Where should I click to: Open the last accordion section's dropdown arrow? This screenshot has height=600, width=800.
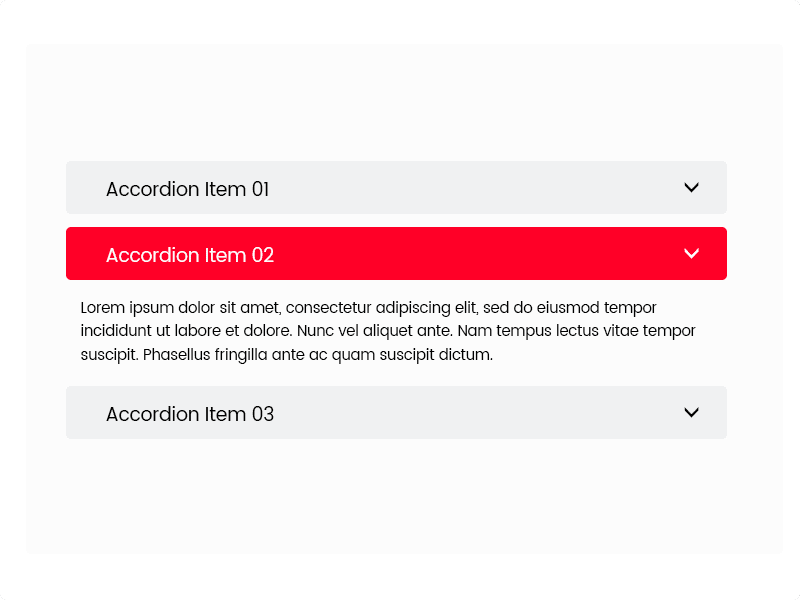pos(691,412)
